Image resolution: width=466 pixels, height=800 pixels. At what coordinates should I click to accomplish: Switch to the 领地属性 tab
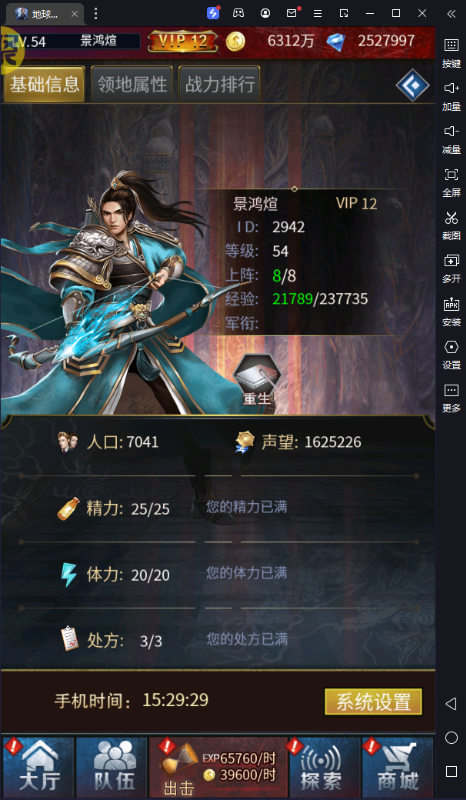(133, 84)
